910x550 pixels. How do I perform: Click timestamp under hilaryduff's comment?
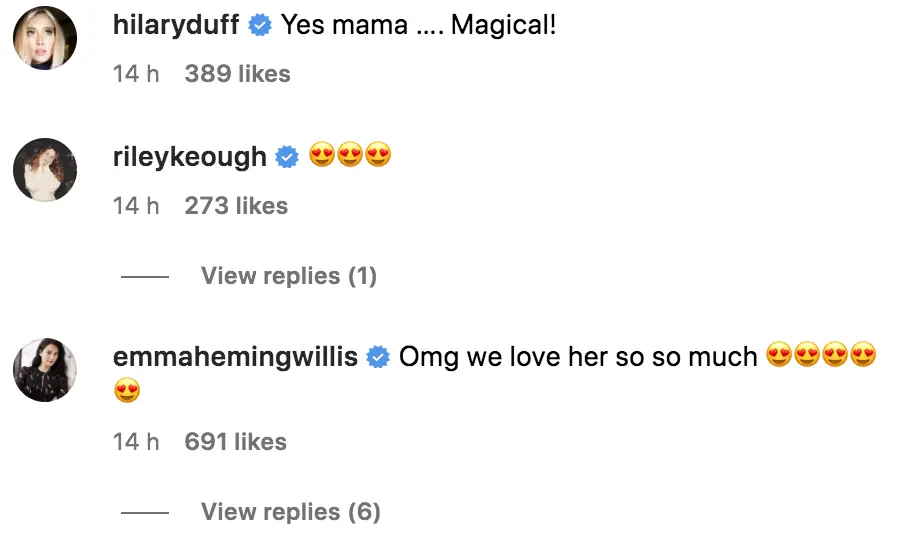point(136,74)
